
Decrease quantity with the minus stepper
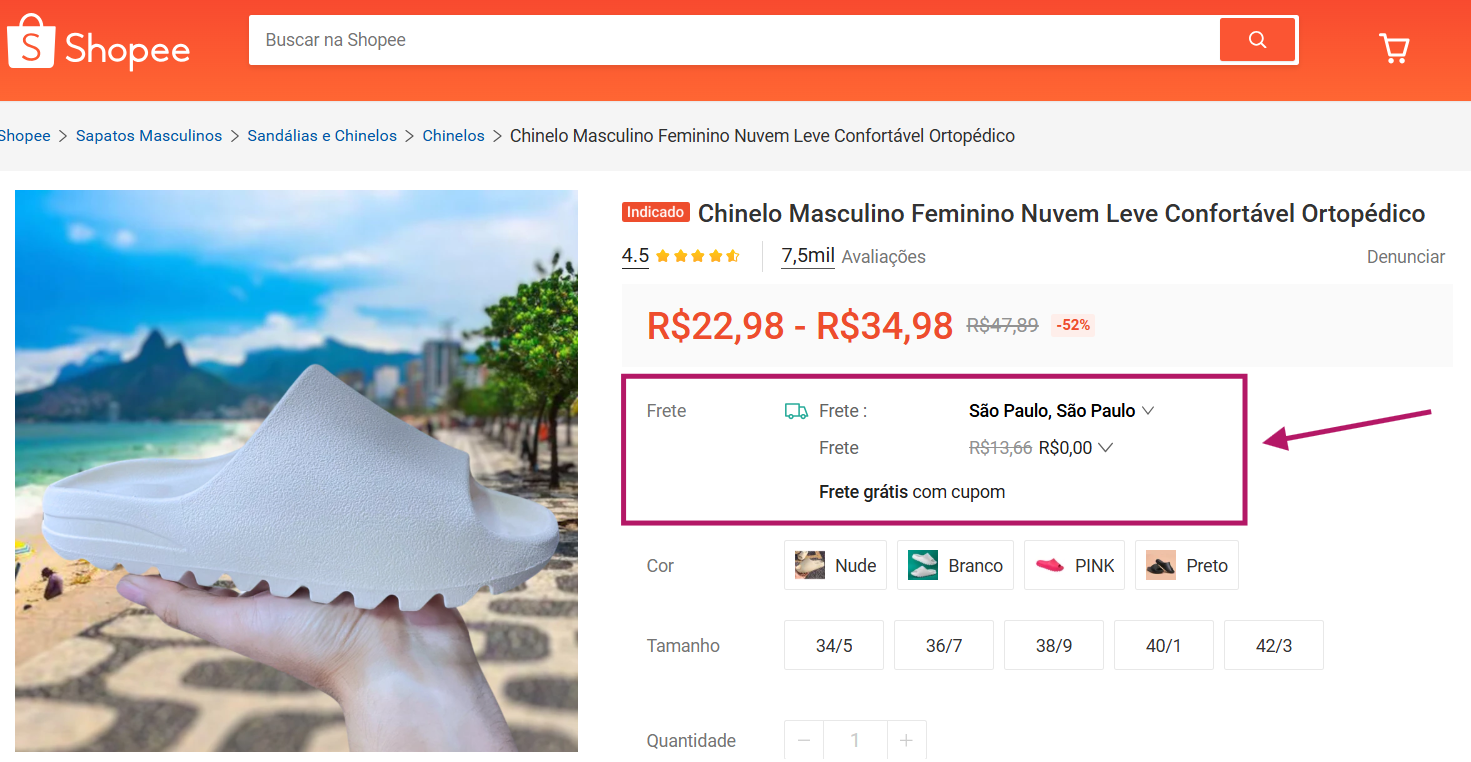click(x=803, y=740)
